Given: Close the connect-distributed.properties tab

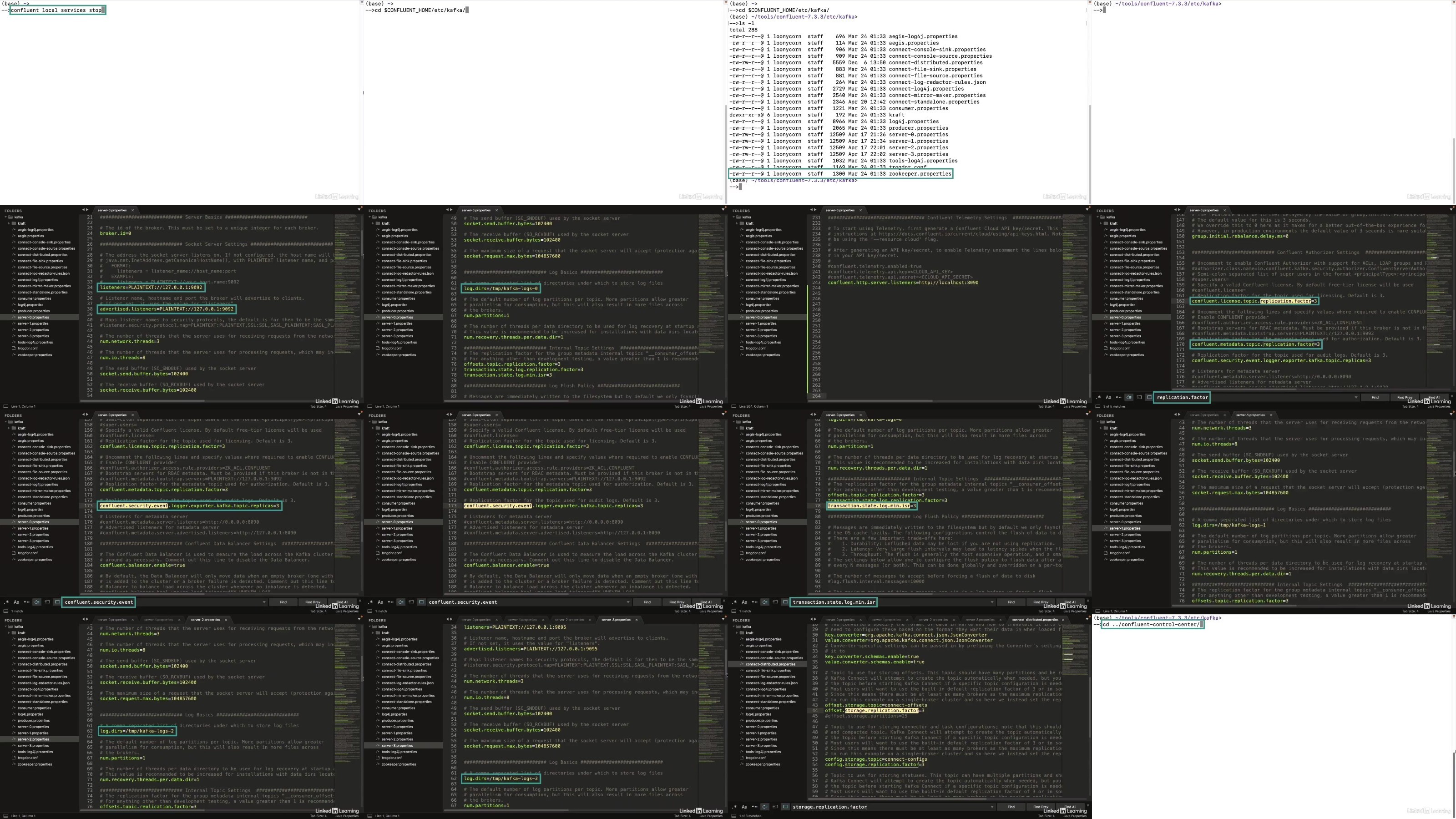Looking at the screenshot, I should (x=1063, y=620).
